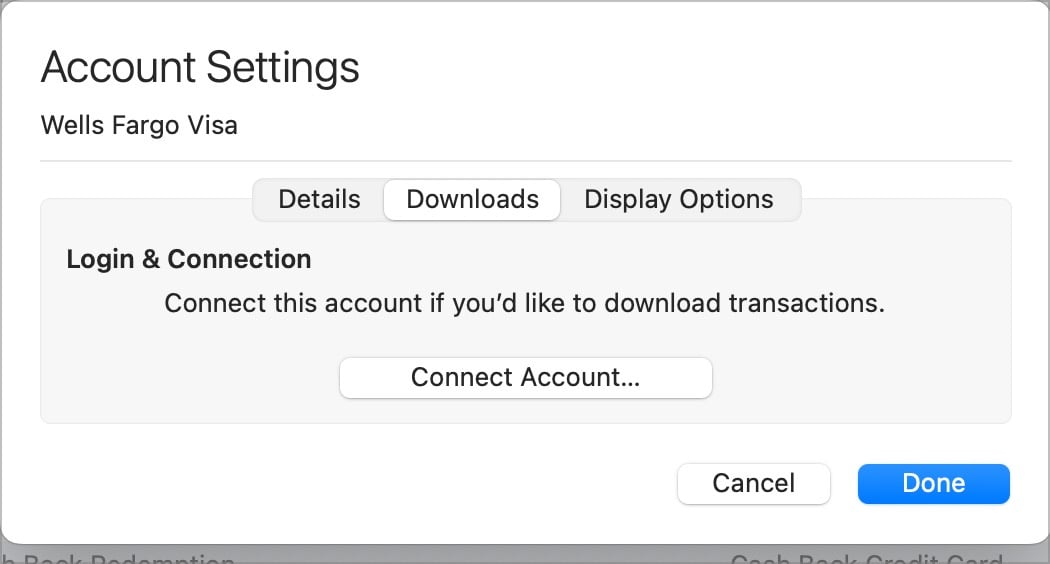The image size is (1050, 564).
Task: Select the Downloads tab
Action: (472, 200)
